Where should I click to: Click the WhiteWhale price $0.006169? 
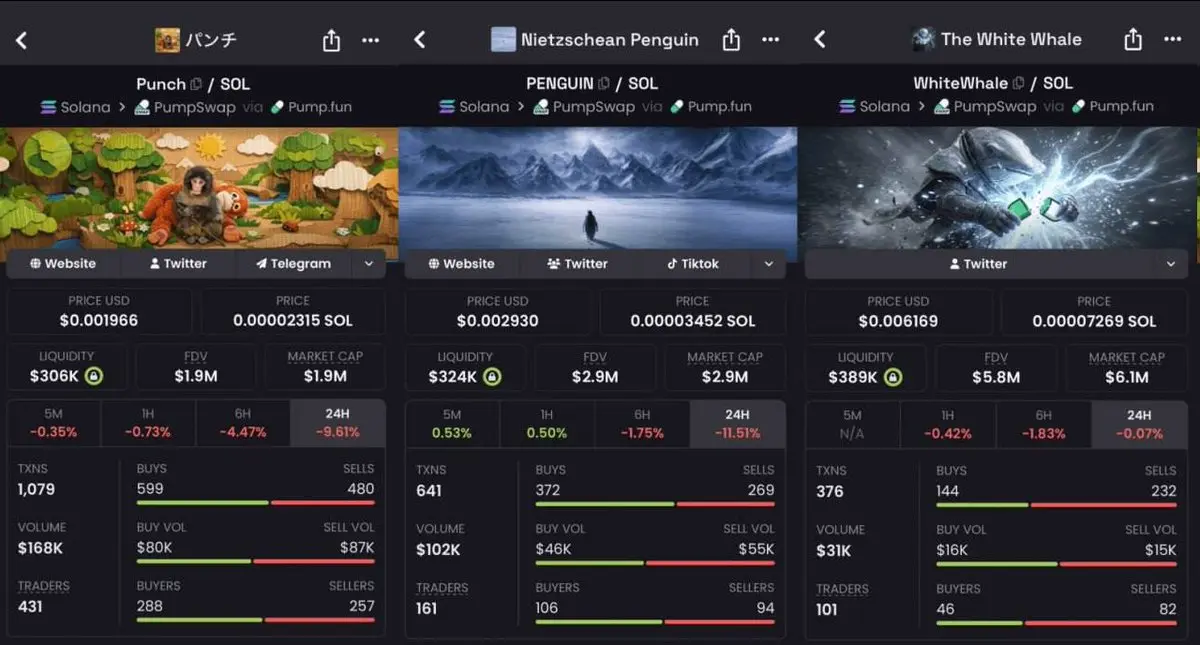(898, 322)
